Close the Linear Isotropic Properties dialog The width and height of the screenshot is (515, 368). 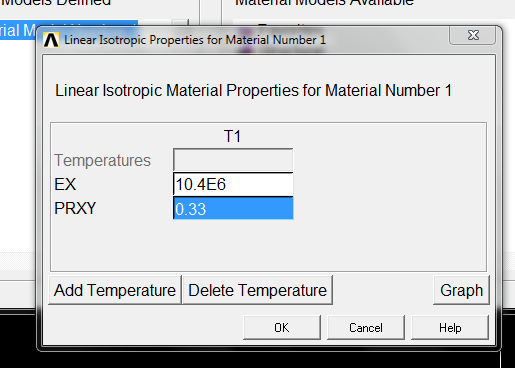pyautogui.click(x=473, y=35)
